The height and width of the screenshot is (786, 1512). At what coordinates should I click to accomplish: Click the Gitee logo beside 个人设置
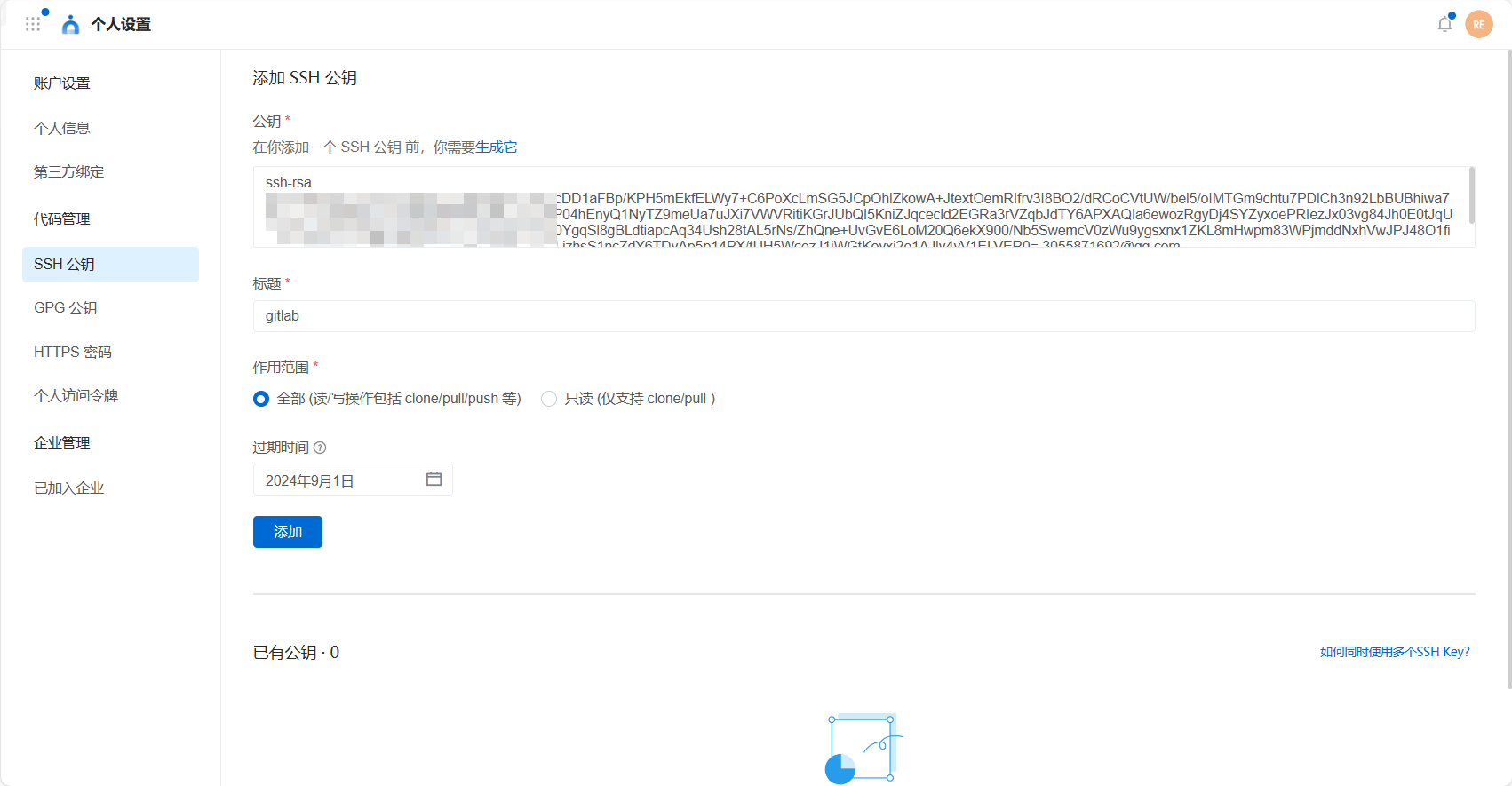tap(70, 25)
